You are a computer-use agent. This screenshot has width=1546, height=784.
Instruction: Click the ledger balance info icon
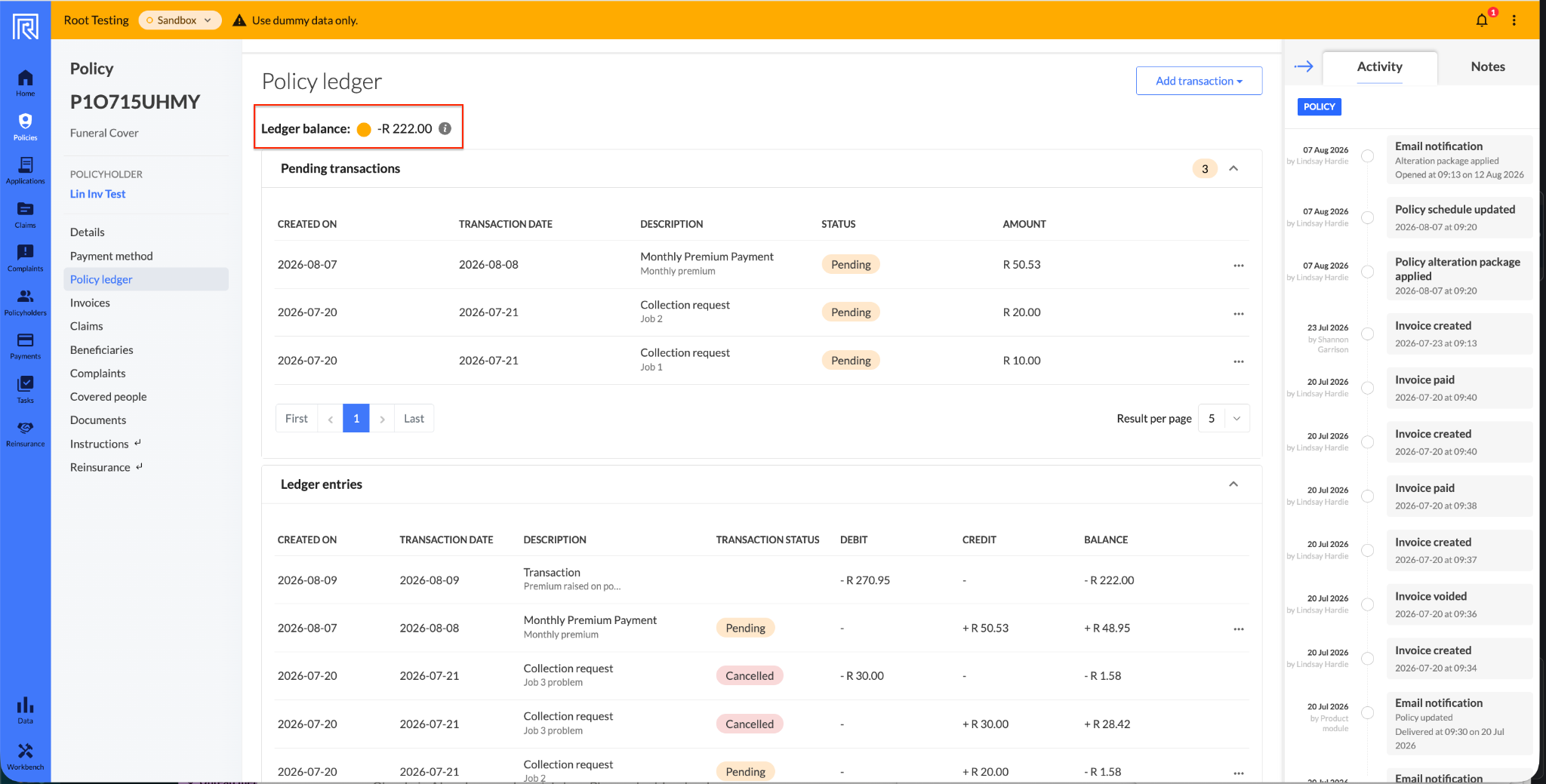(445, 128)
